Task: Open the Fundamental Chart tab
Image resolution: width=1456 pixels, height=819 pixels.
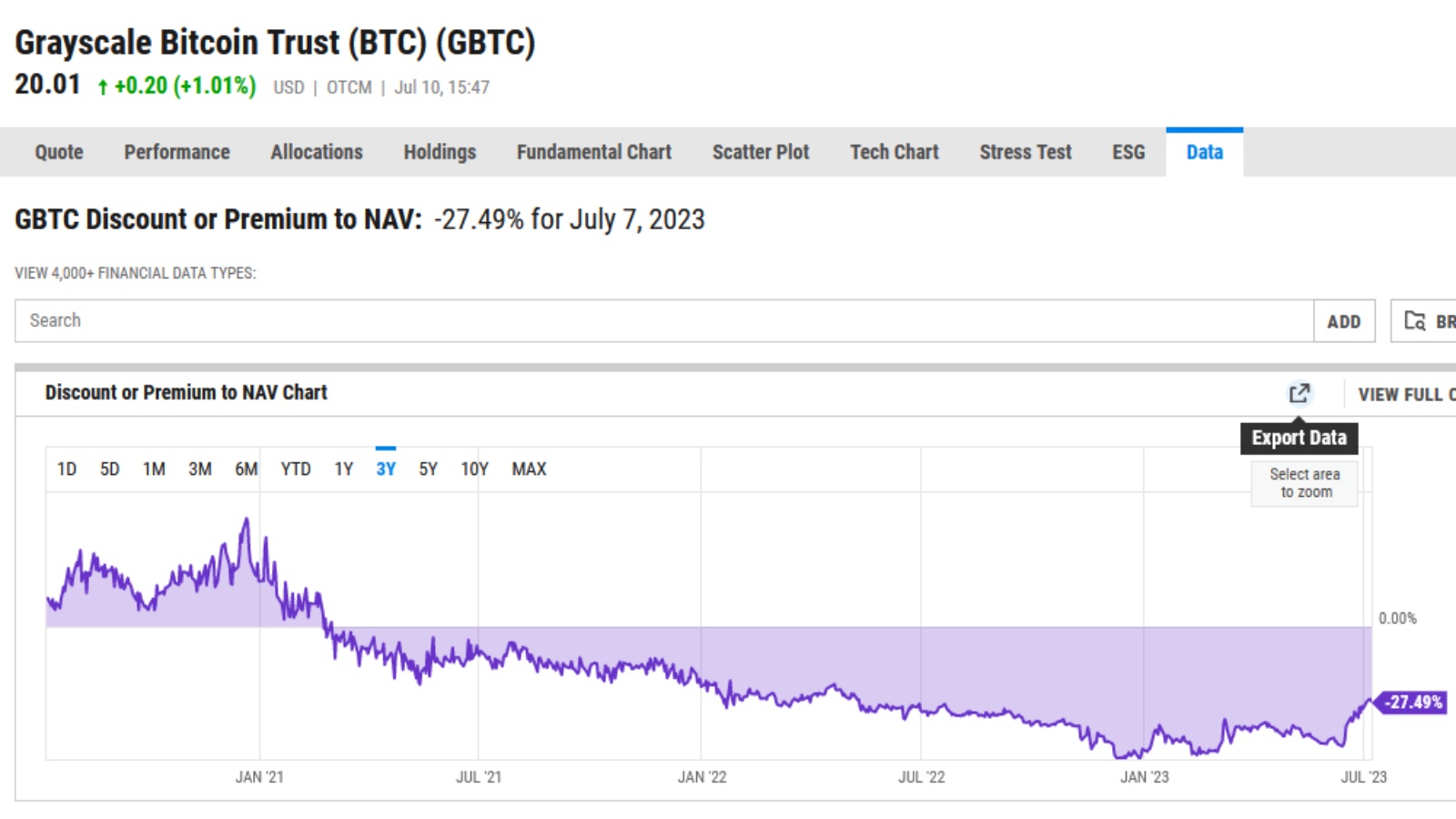Action: 594,152
